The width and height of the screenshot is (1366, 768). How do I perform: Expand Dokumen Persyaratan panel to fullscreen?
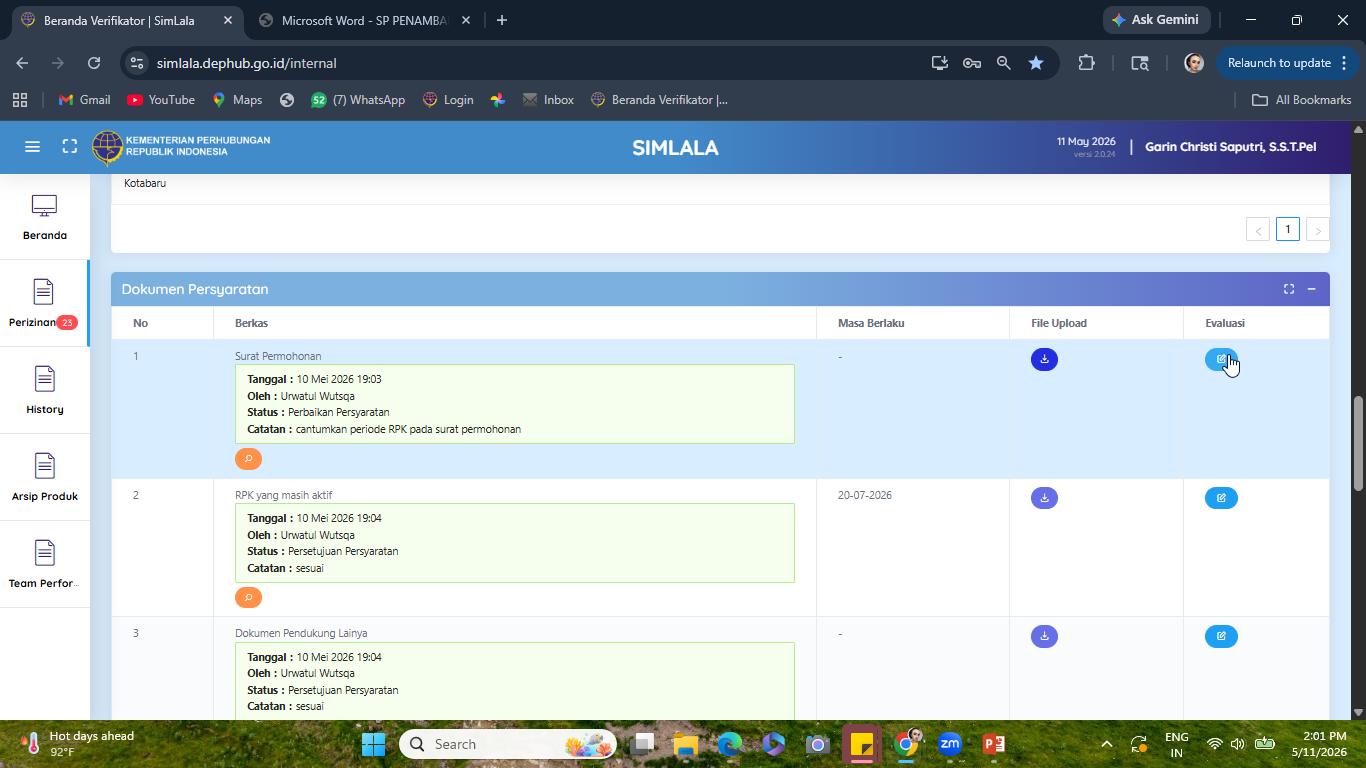click(x=1289, y=289)
